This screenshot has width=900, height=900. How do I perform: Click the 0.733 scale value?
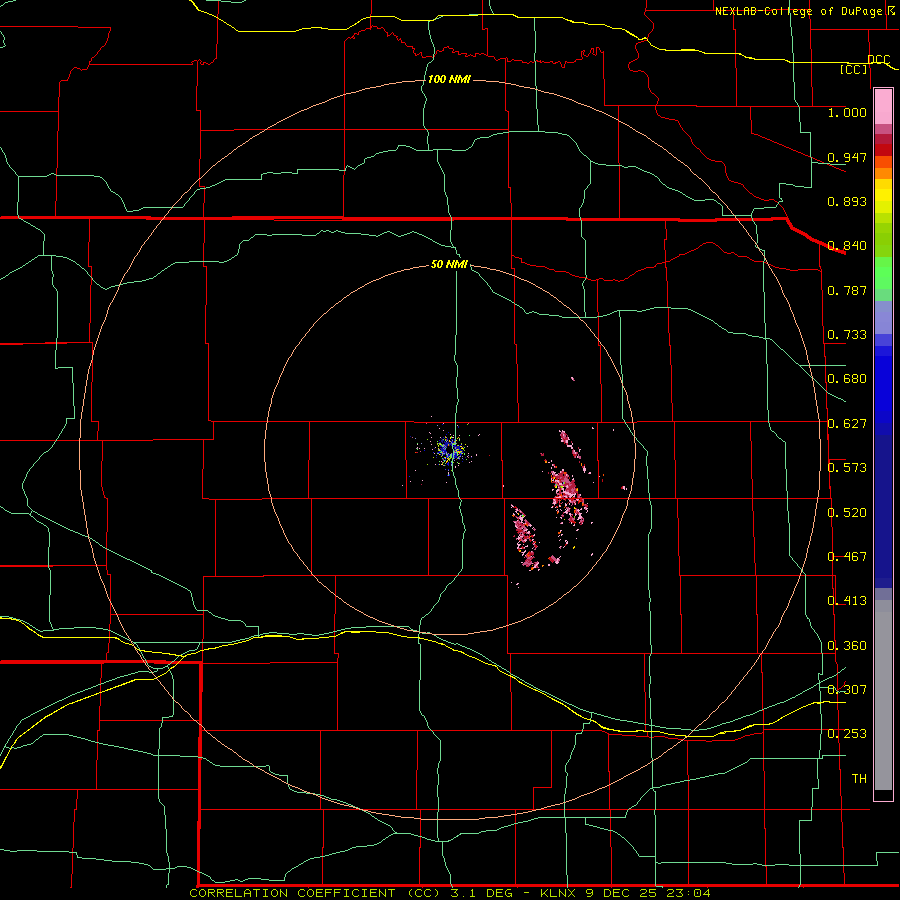coord(847,335)
